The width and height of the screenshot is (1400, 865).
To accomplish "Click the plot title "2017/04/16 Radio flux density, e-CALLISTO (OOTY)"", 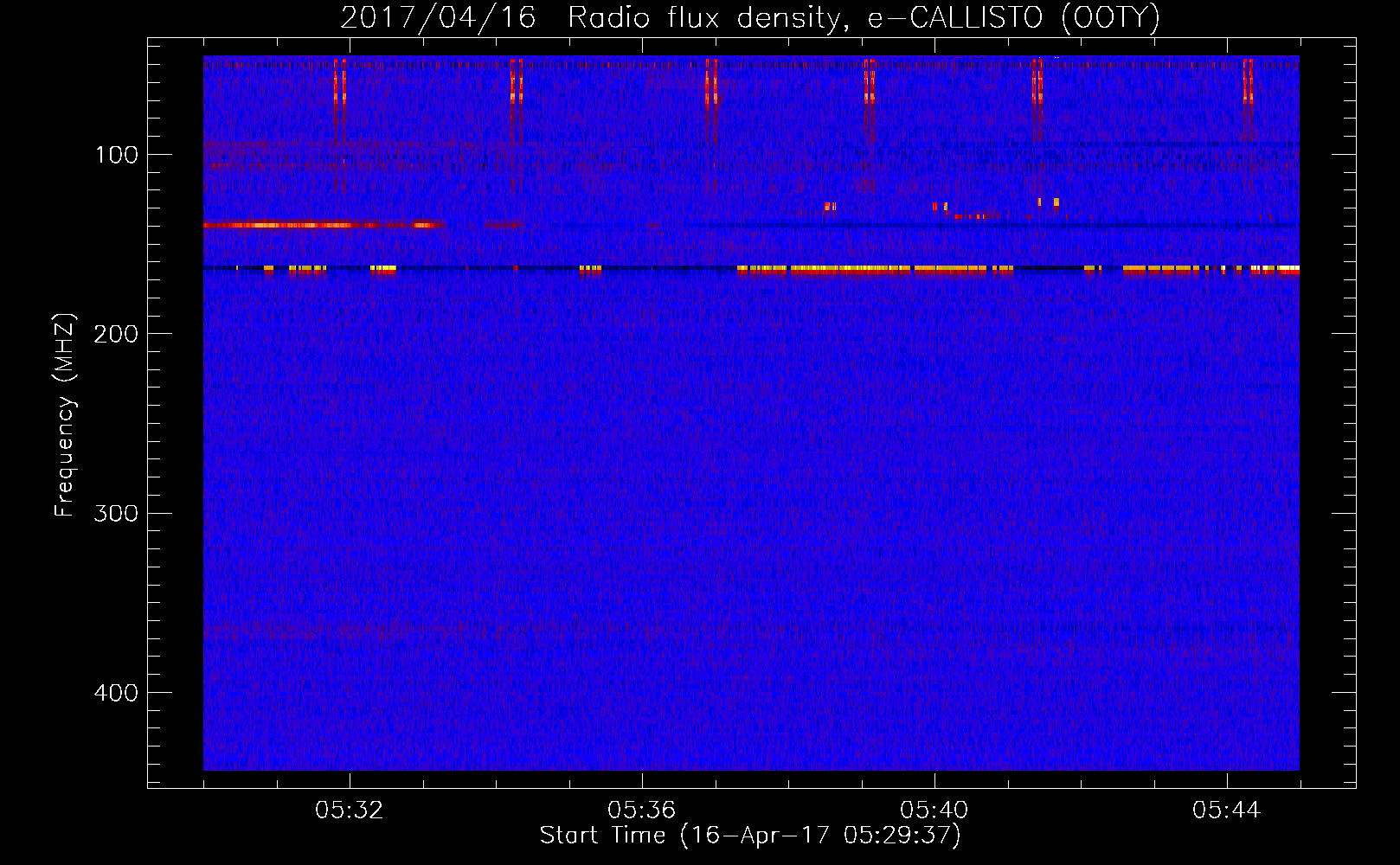I will tap(750, 18).
